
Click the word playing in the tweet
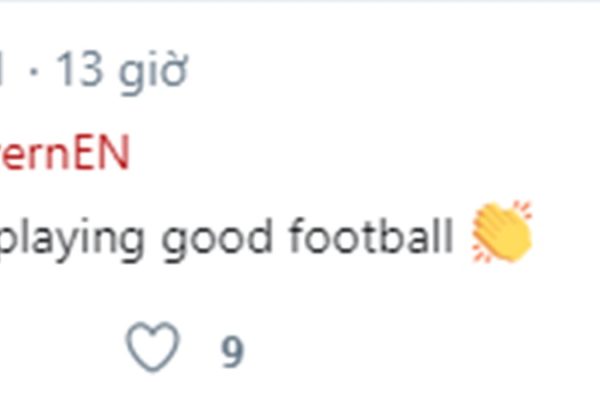point(74,240)
